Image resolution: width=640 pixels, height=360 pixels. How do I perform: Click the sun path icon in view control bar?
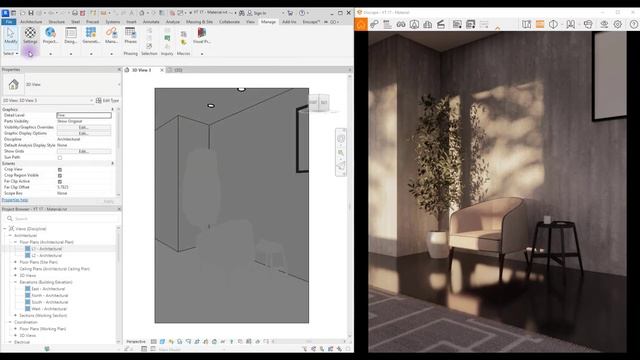(x=171, y=341)
